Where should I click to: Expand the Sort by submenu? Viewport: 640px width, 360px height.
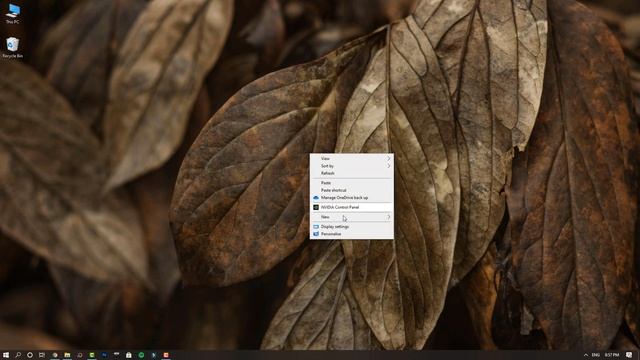[352, 166]
